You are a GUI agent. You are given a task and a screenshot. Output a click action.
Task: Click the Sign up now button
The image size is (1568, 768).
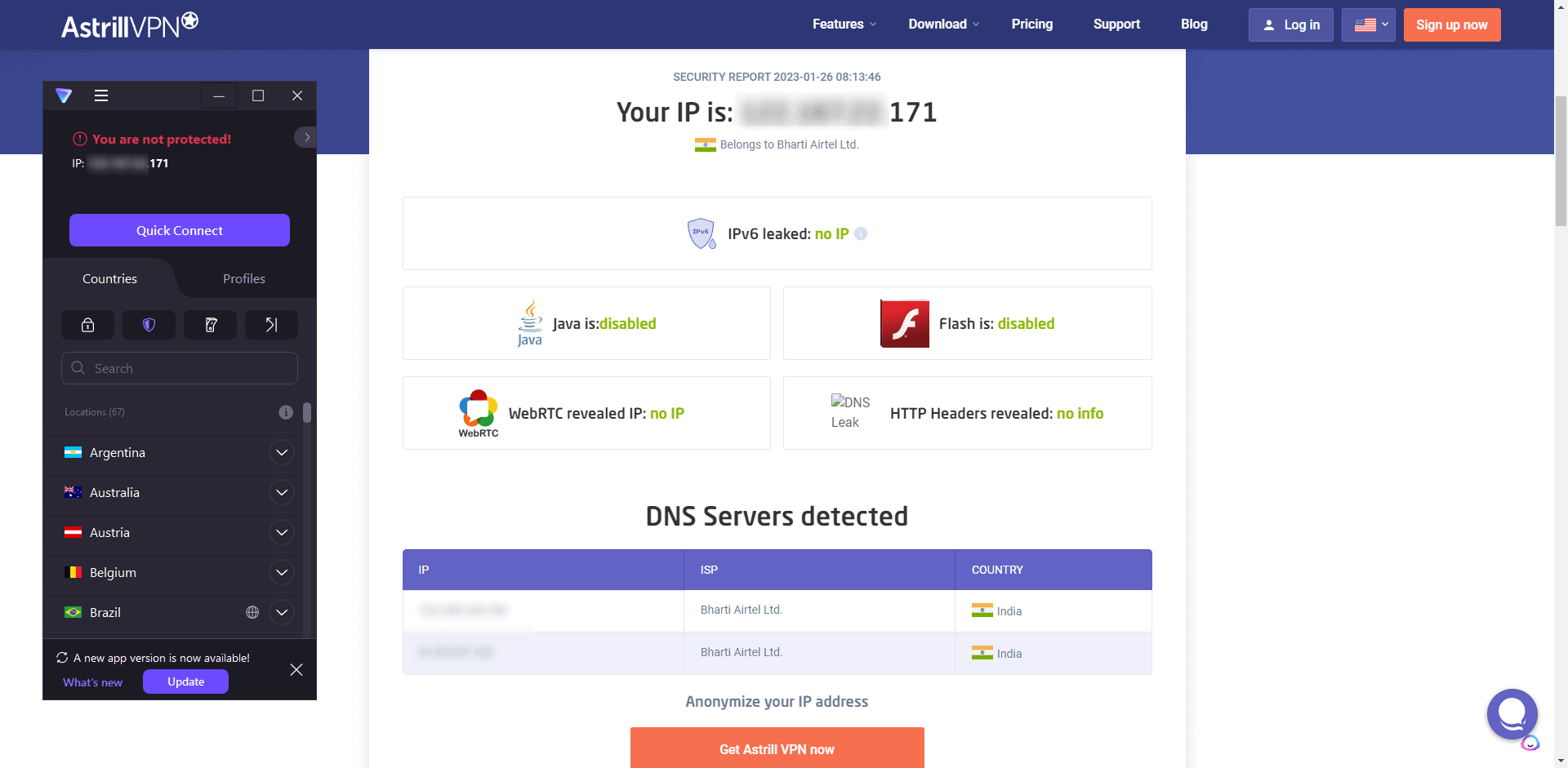[1452, 24]
